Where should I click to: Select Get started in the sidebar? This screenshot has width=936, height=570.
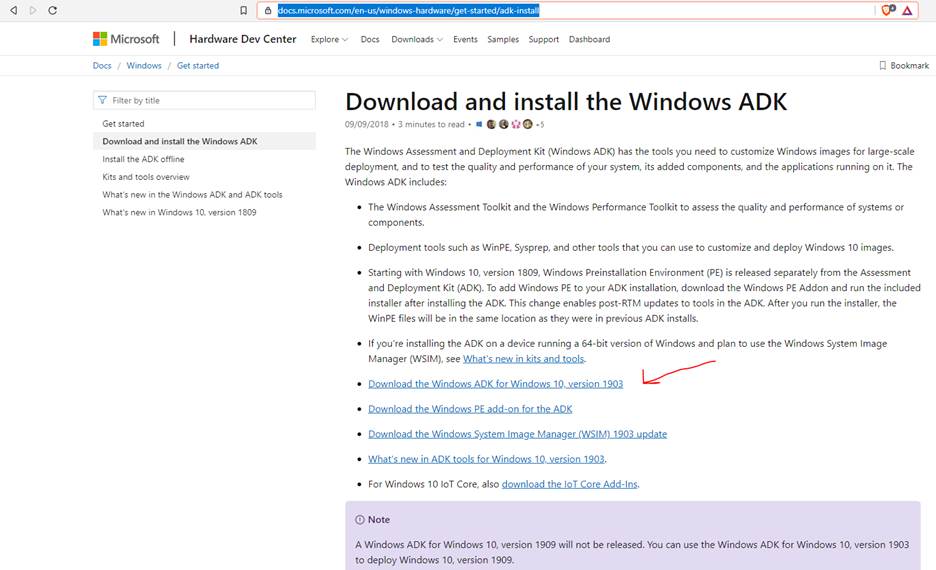[124, 124]
